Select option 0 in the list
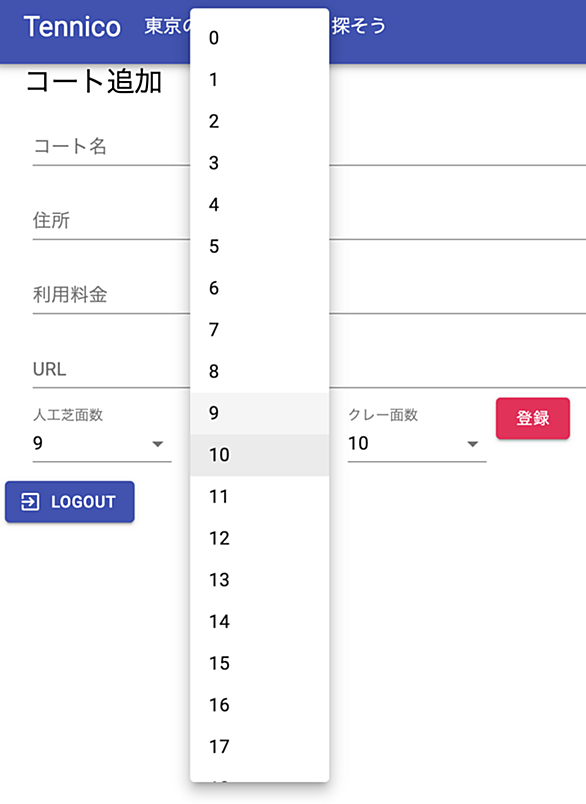This screenshot has width=586, height=804. click(259, 38)
